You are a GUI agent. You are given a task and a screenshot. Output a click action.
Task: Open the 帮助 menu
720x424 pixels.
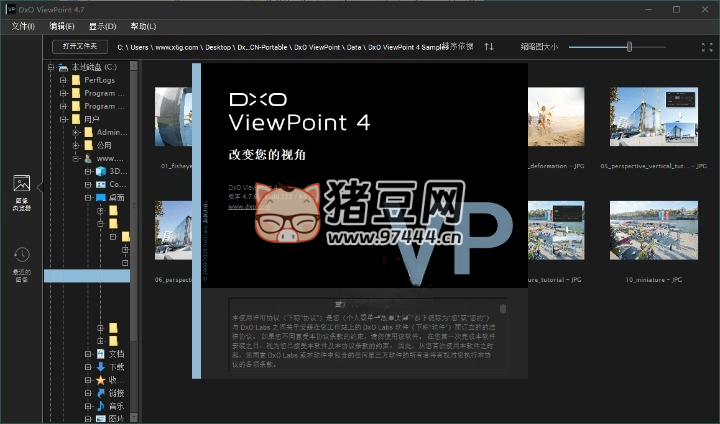pos(143,26)
